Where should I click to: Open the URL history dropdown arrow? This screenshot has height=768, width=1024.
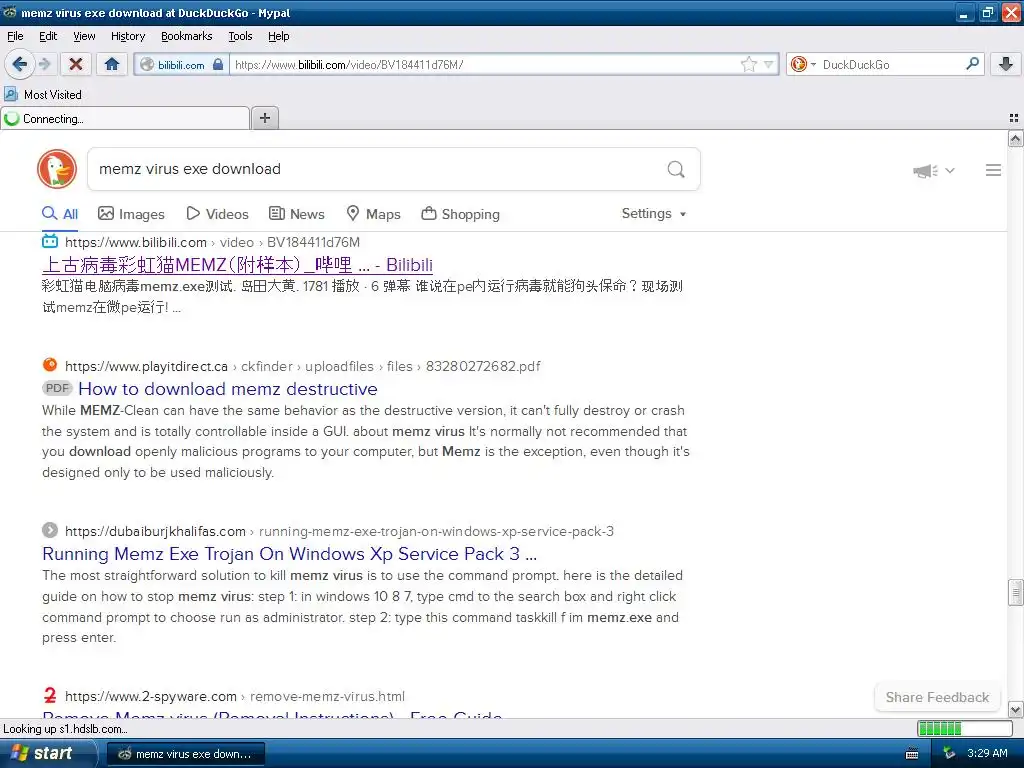[769, 64]
